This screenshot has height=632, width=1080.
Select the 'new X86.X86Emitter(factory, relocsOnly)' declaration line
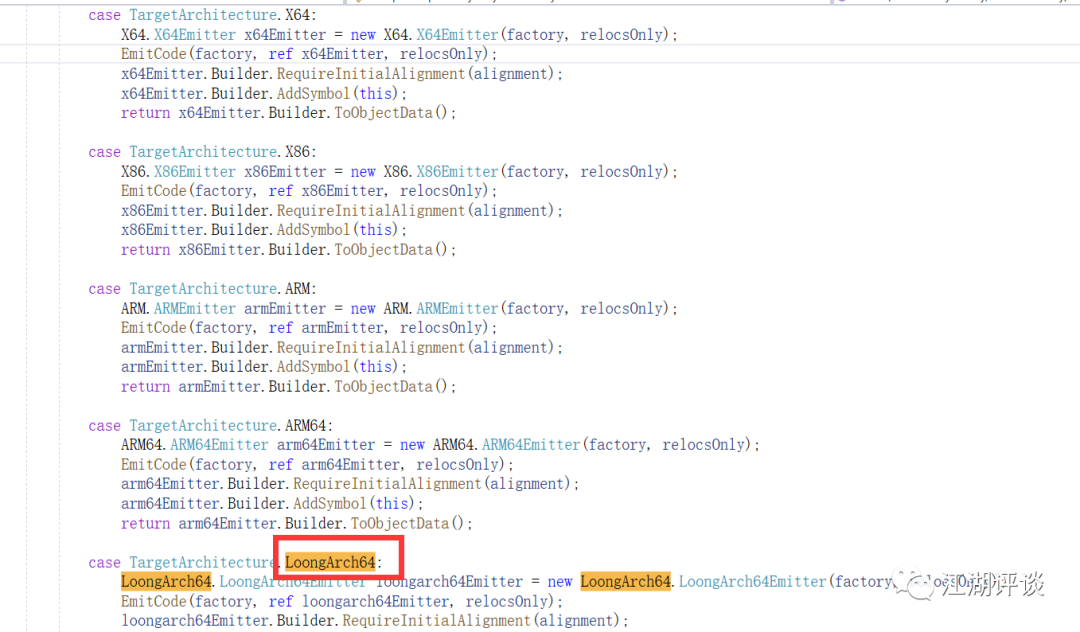[399, 172]
